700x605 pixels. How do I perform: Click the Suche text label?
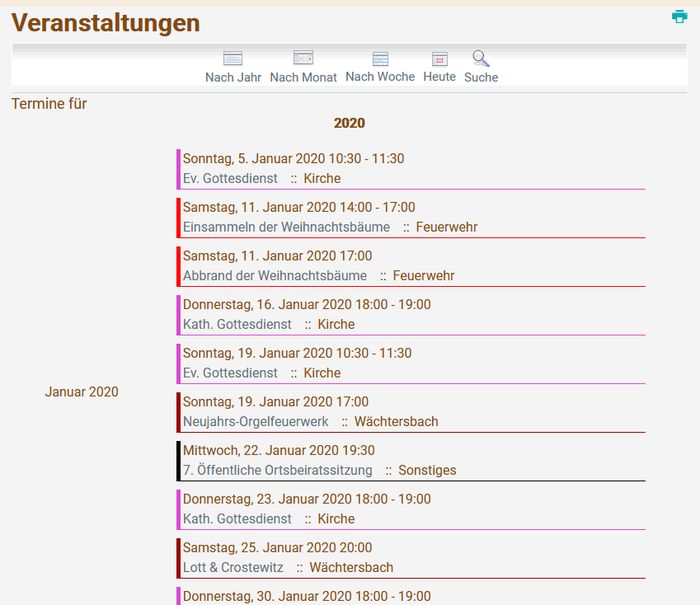pyautogui.click(x=481, y=78)
